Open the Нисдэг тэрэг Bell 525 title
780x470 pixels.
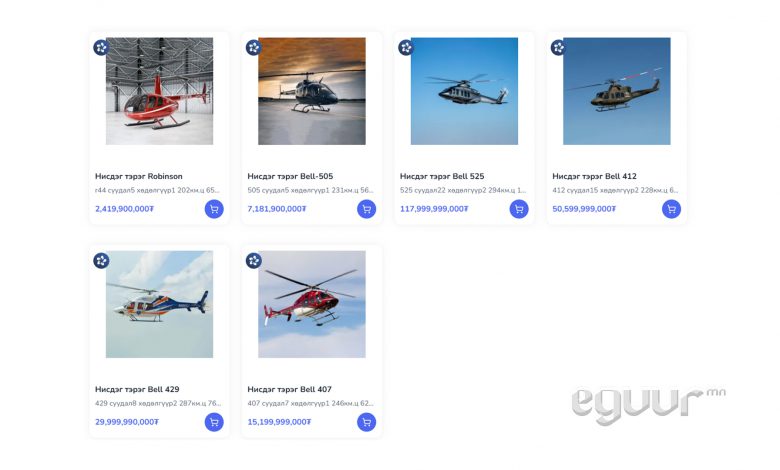click(442, 176)
